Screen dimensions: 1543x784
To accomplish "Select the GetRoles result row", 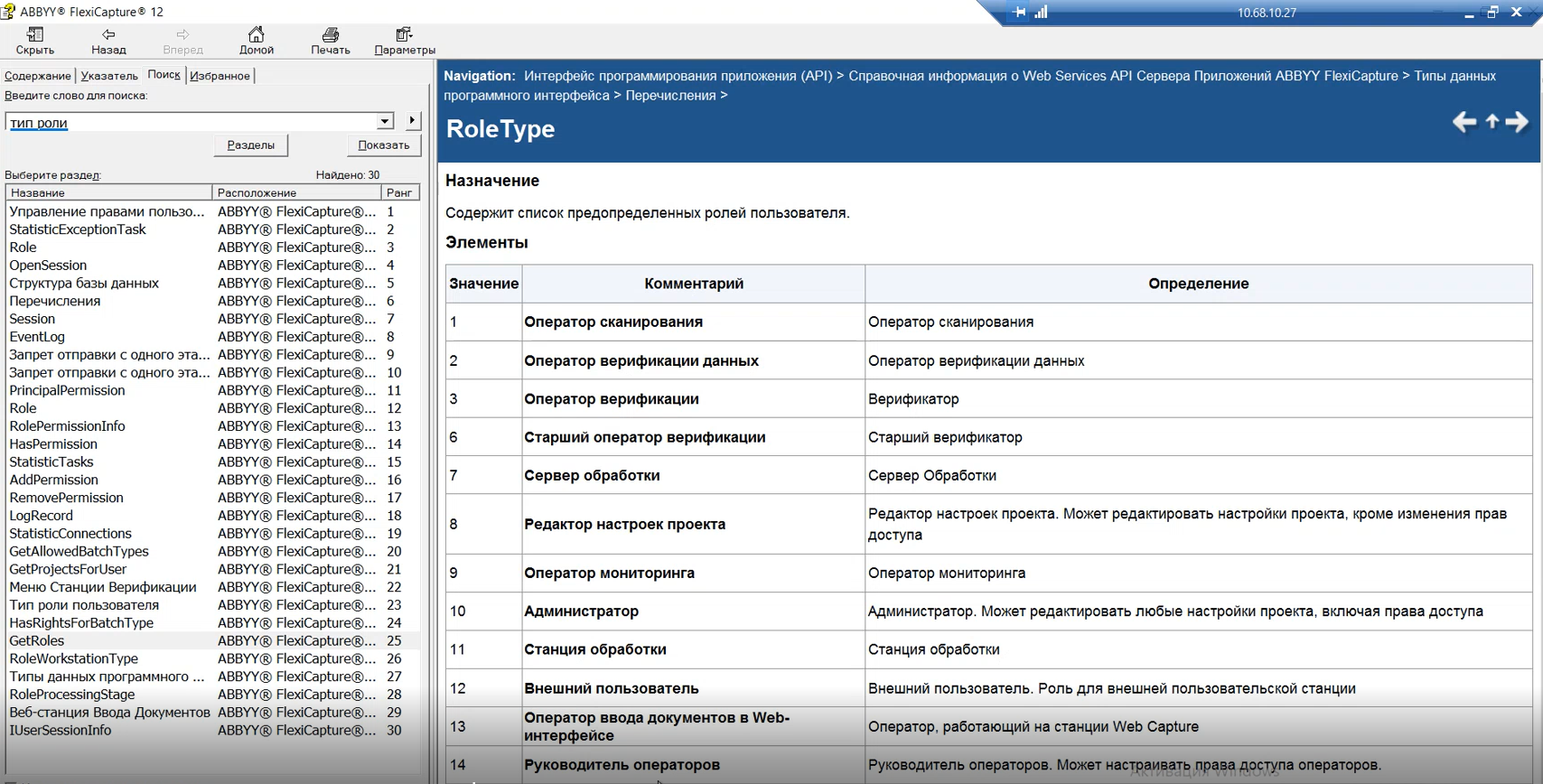I will point(213,640).
